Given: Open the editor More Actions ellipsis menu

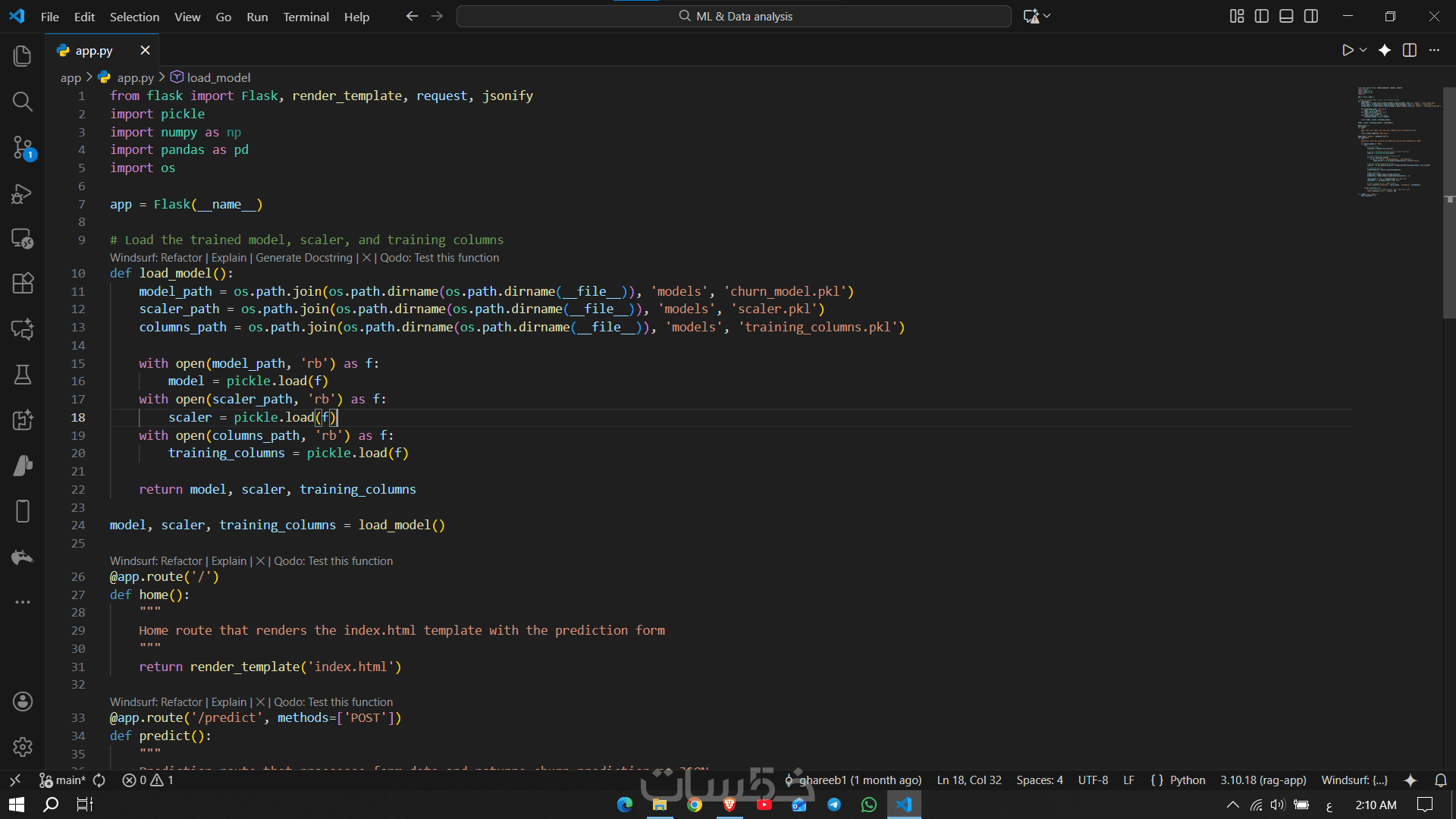Looking at the screenshot, I should (1434, 50).
